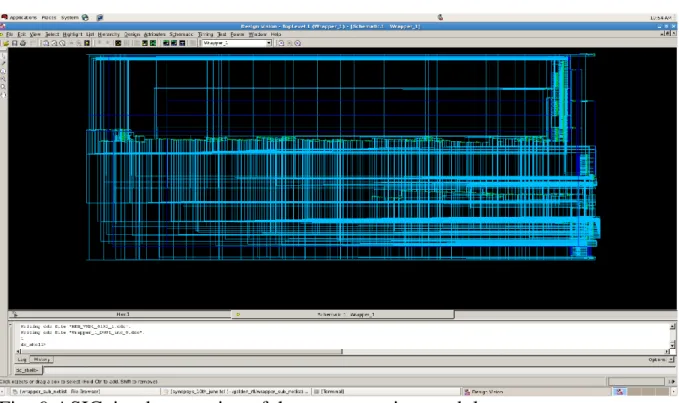Open the List menu
This screenshot has width=679, height=403.
(x=90, y=34)
